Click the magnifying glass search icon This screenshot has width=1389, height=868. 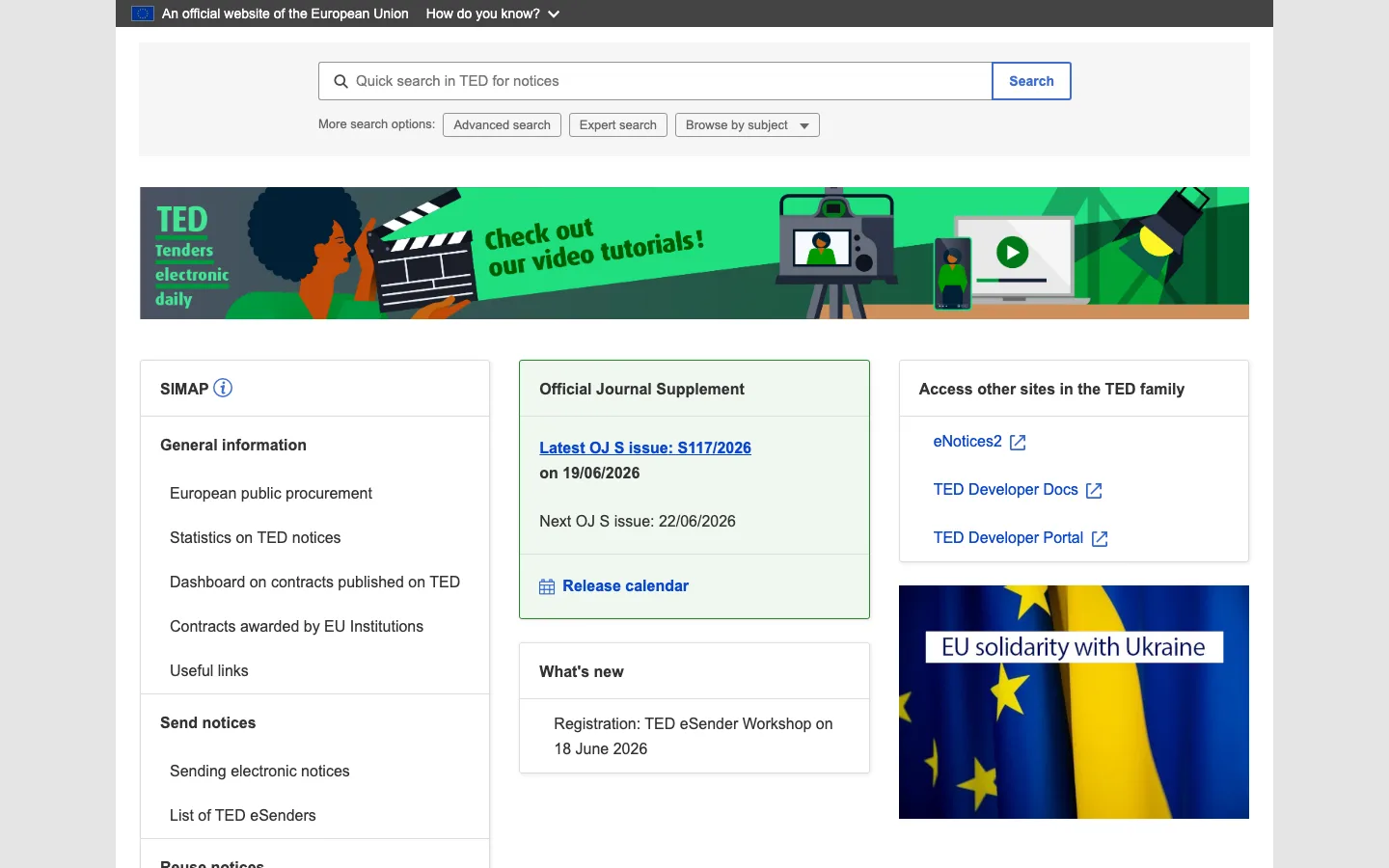coord(340,81)
